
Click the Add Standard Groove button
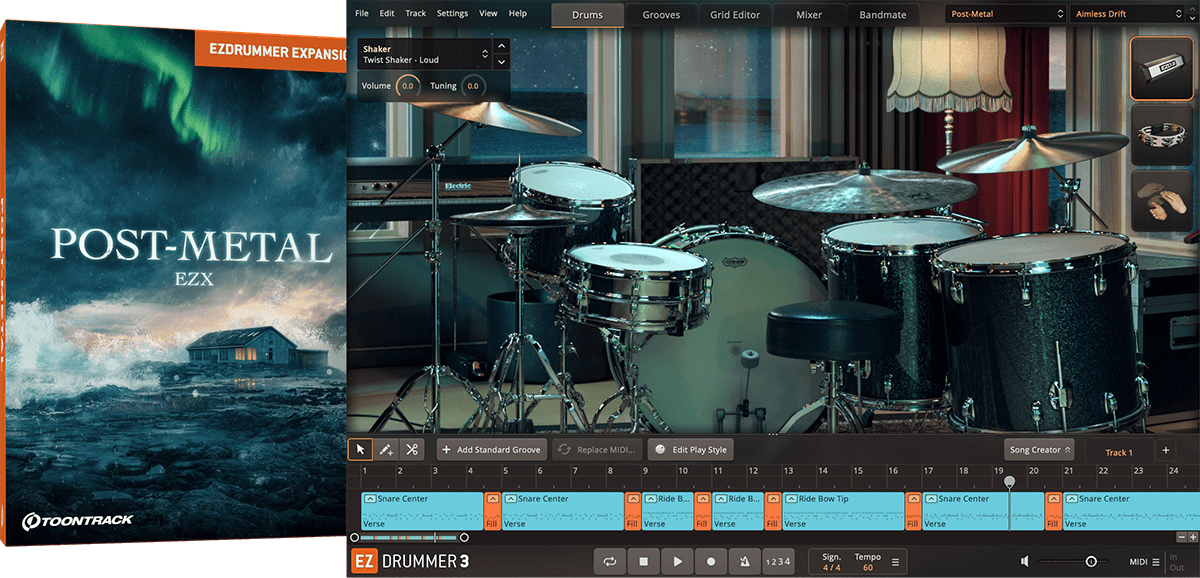[x=492, y=449]
